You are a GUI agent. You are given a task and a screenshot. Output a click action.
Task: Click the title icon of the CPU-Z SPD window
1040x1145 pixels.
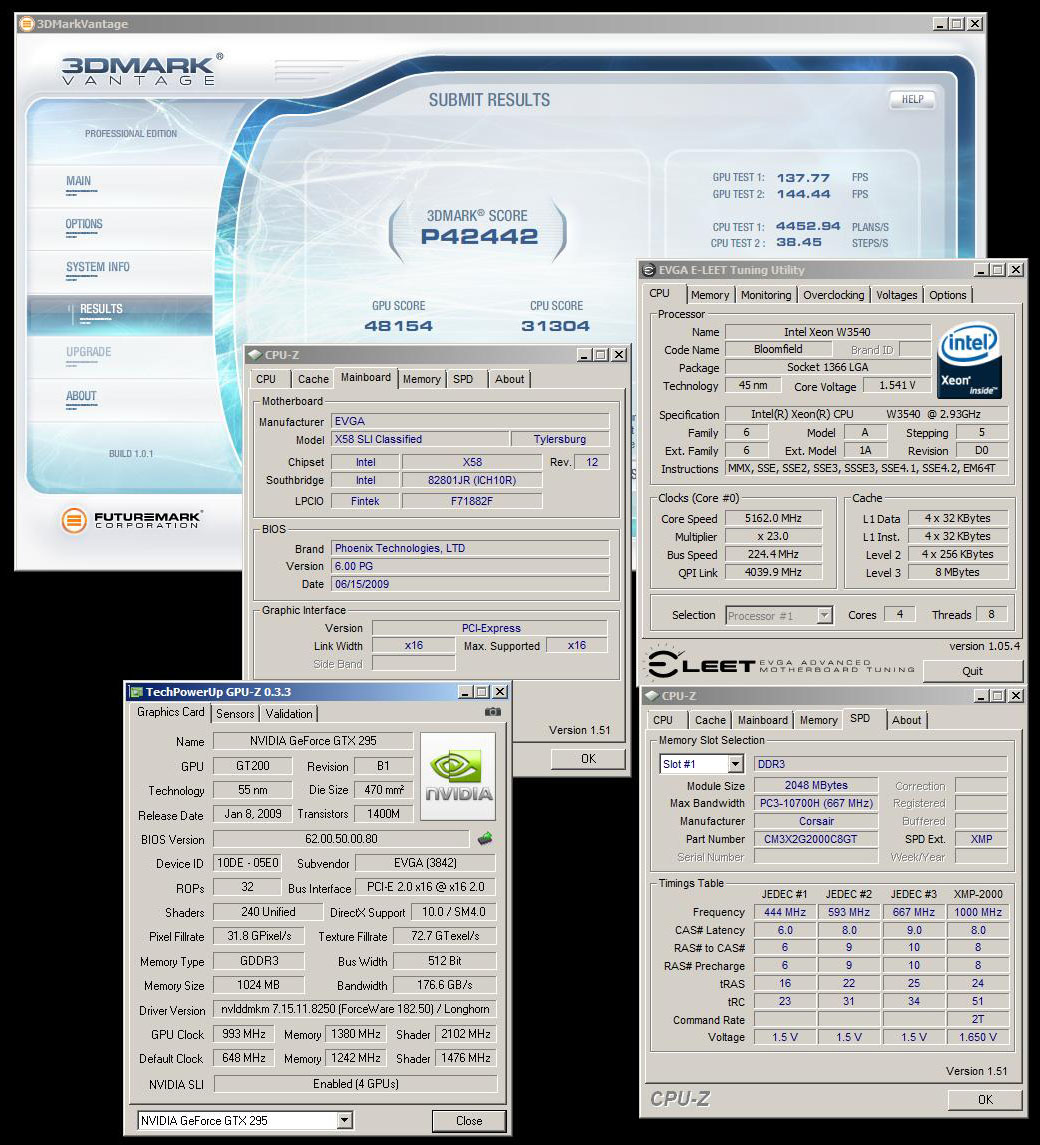(652, 696)
